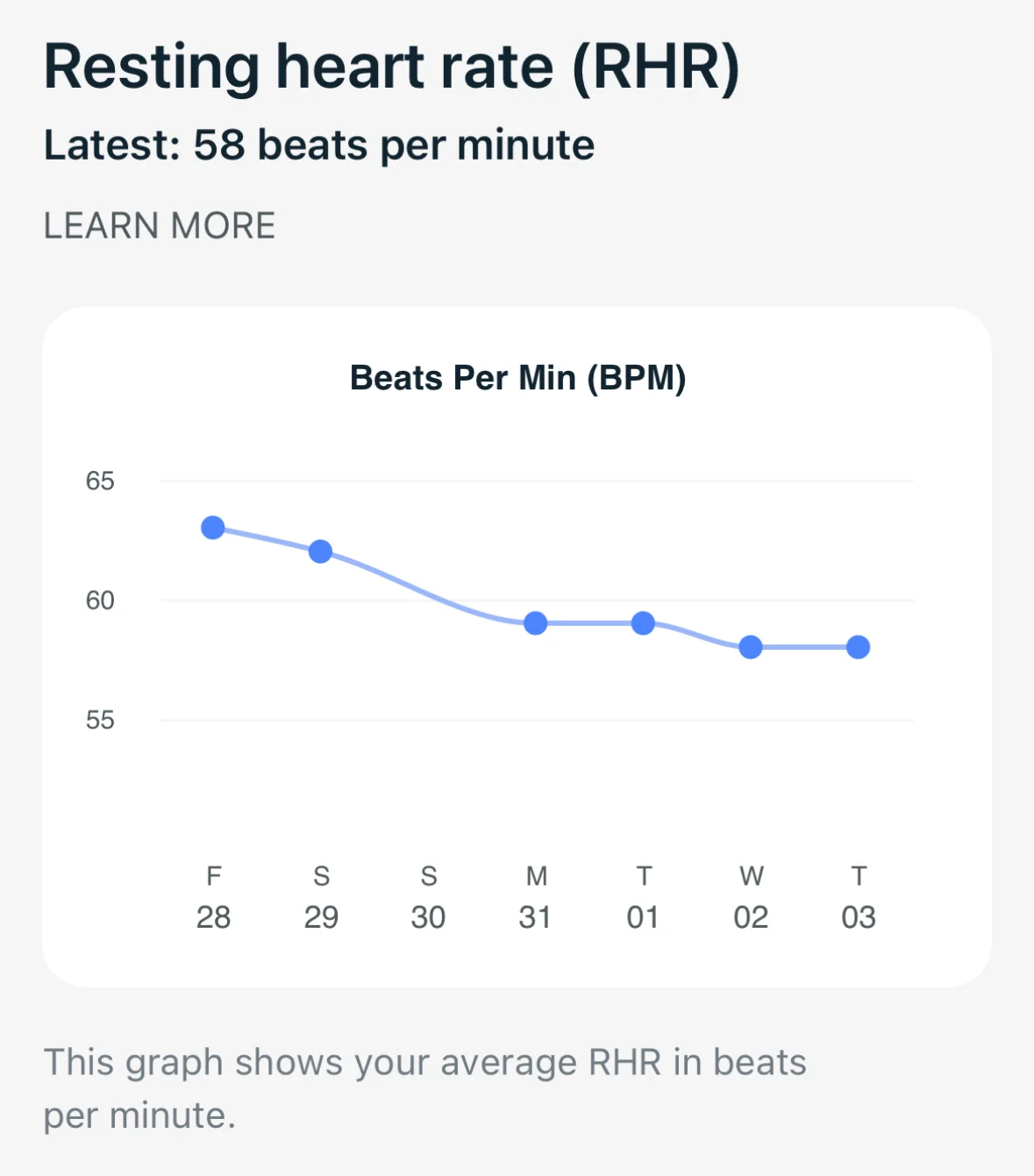This screenshot has width=1034, height=1176.
Task: Select the Thursday 03 data point
Action: [x=859, y=647]
